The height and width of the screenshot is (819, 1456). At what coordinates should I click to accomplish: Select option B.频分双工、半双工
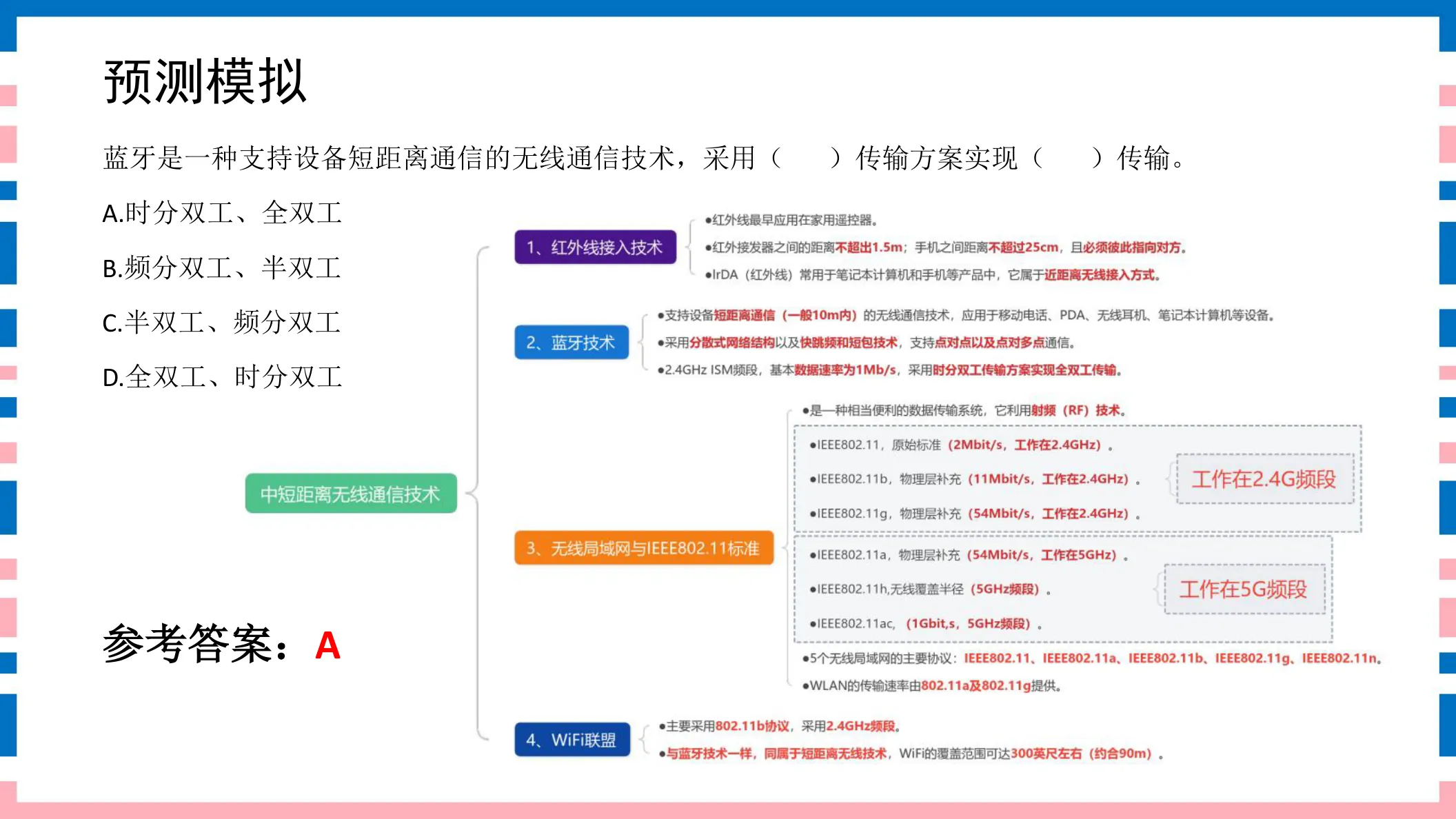pos(222,267)
